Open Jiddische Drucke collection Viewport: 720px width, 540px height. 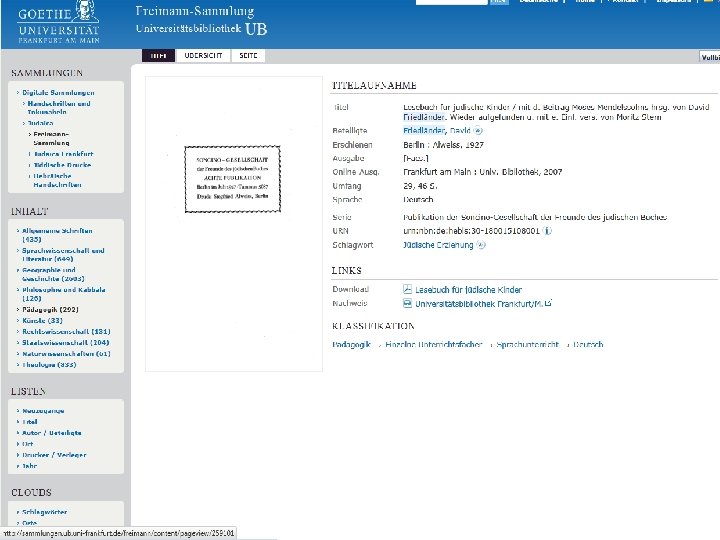click(62, 165)
